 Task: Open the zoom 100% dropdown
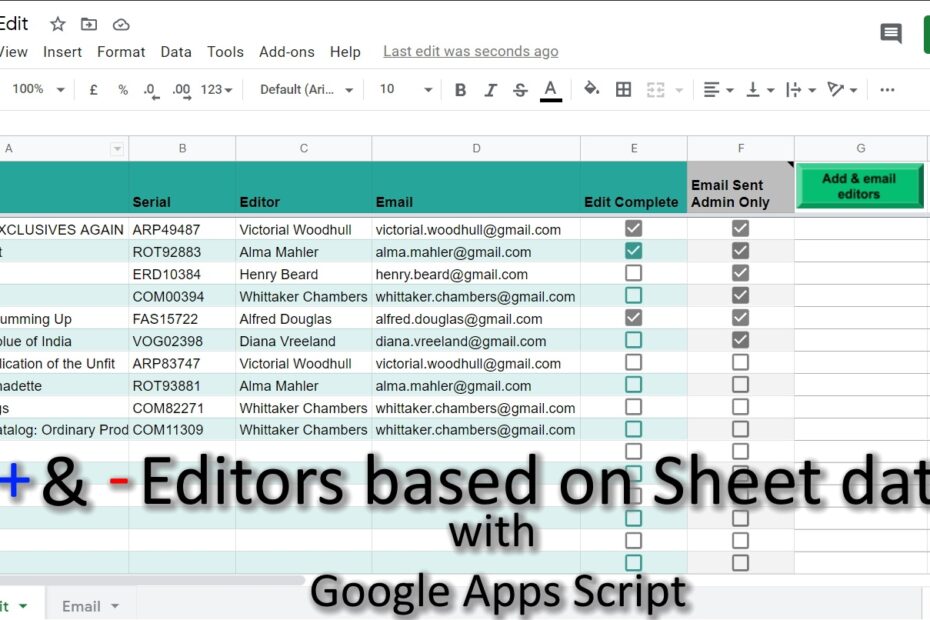38,90
